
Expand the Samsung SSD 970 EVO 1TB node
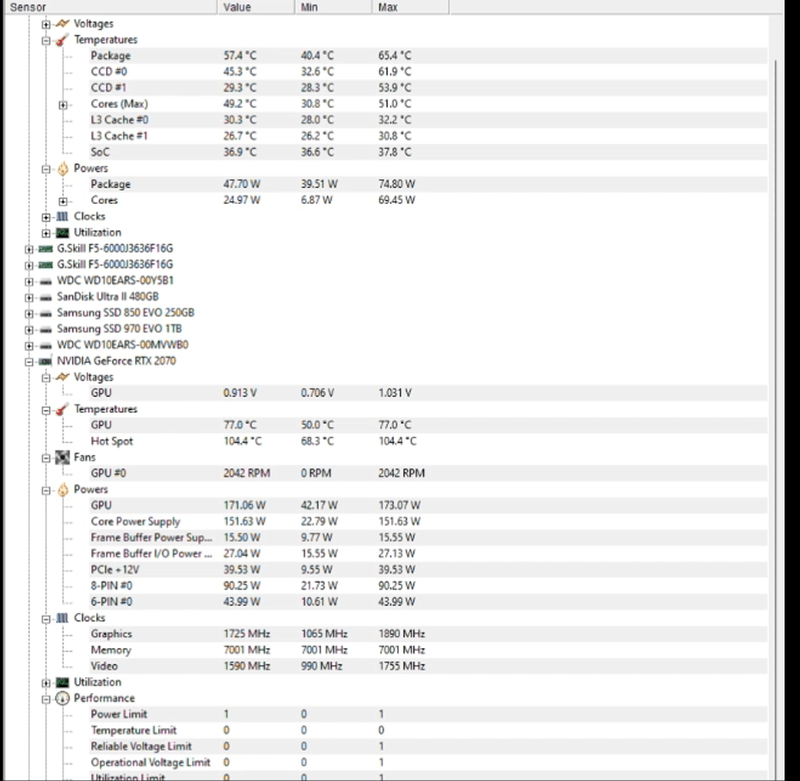(29, 330)
